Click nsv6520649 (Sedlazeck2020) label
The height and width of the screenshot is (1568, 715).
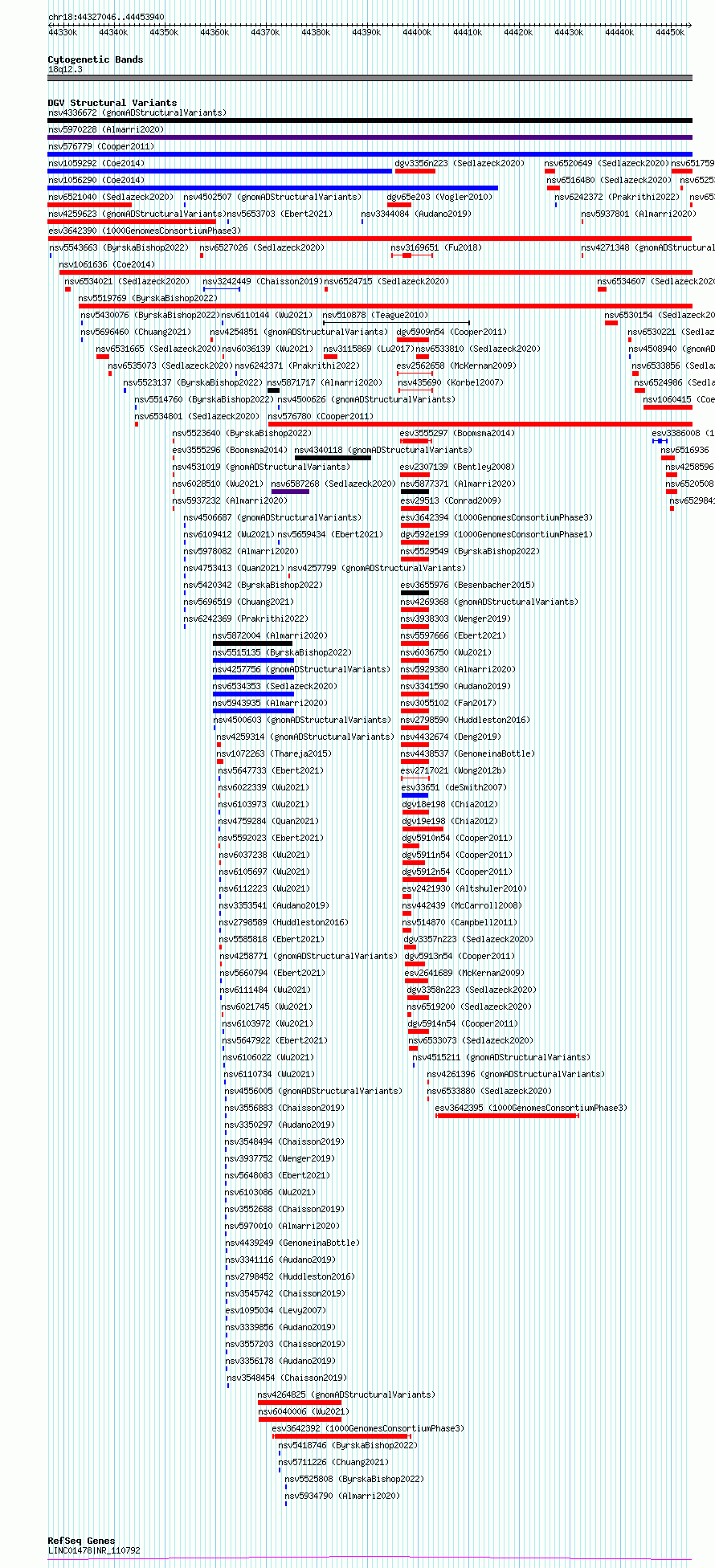(607, 163)
